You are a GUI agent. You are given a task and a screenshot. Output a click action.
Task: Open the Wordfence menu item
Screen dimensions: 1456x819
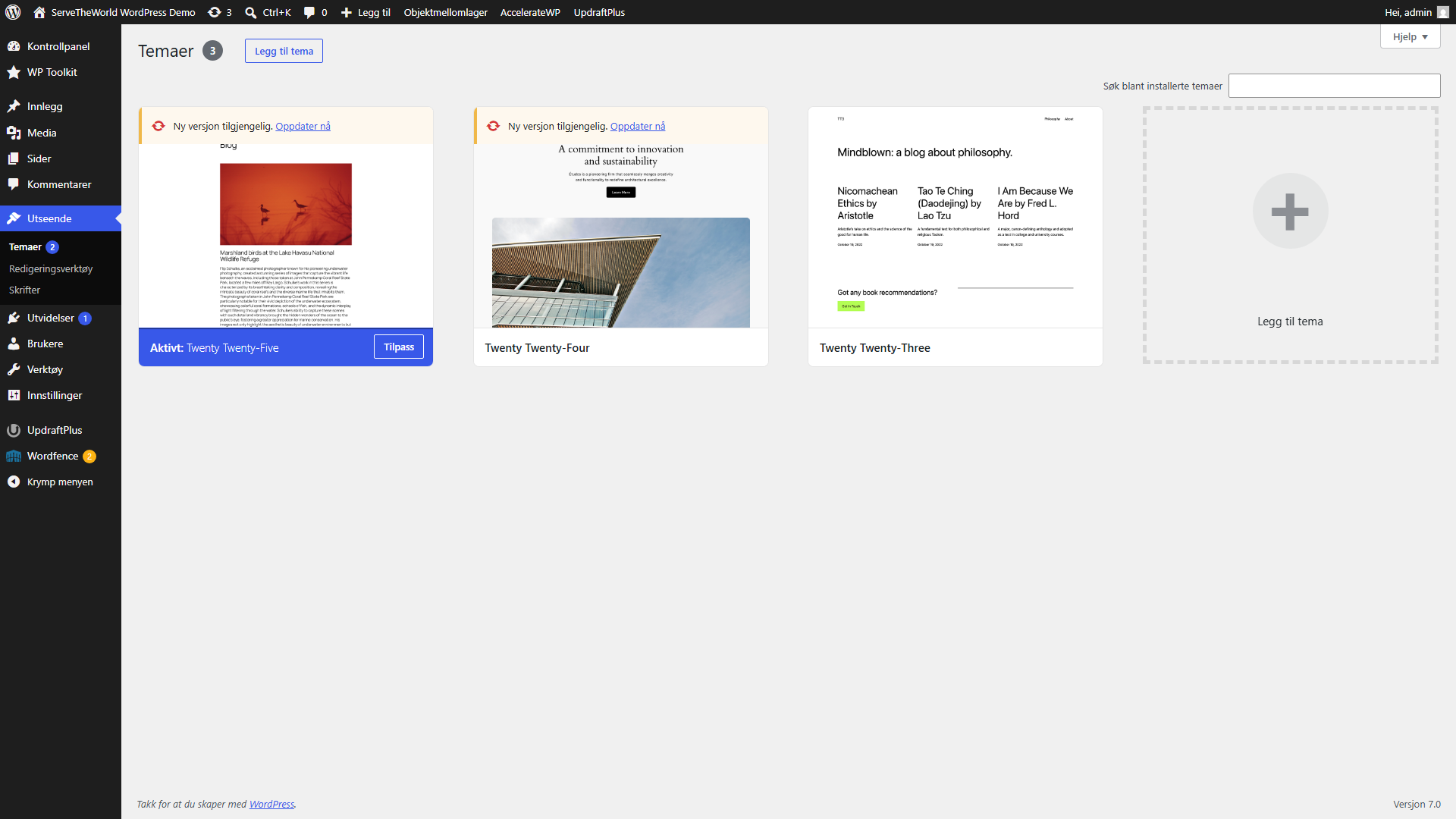pos(61,456)
